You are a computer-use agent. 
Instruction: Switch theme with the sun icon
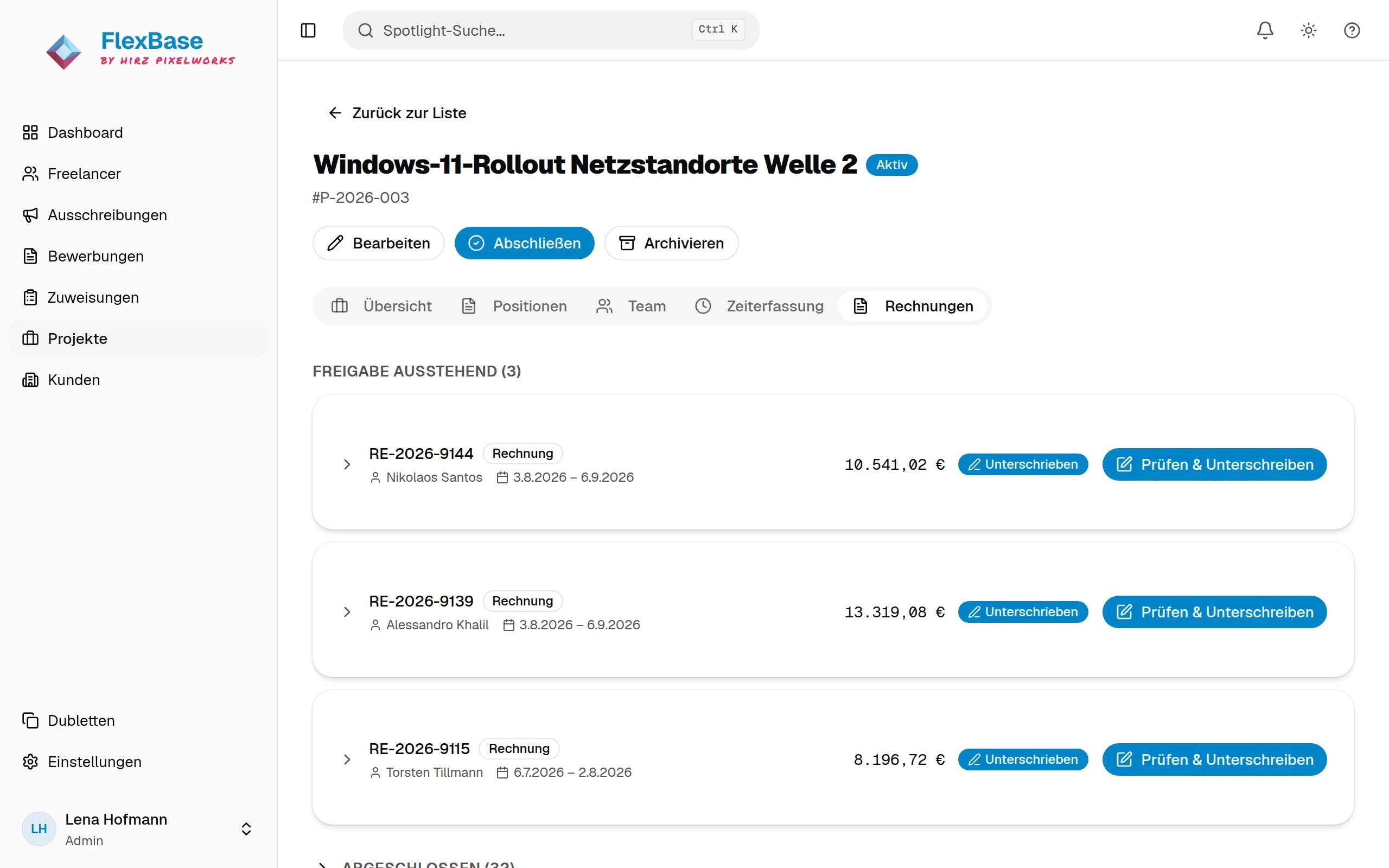[1309, 30]
